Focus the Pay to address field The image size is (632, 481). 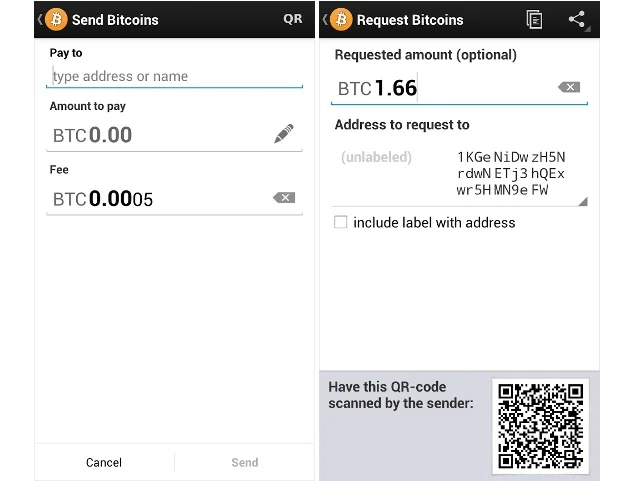pos(175,76)
